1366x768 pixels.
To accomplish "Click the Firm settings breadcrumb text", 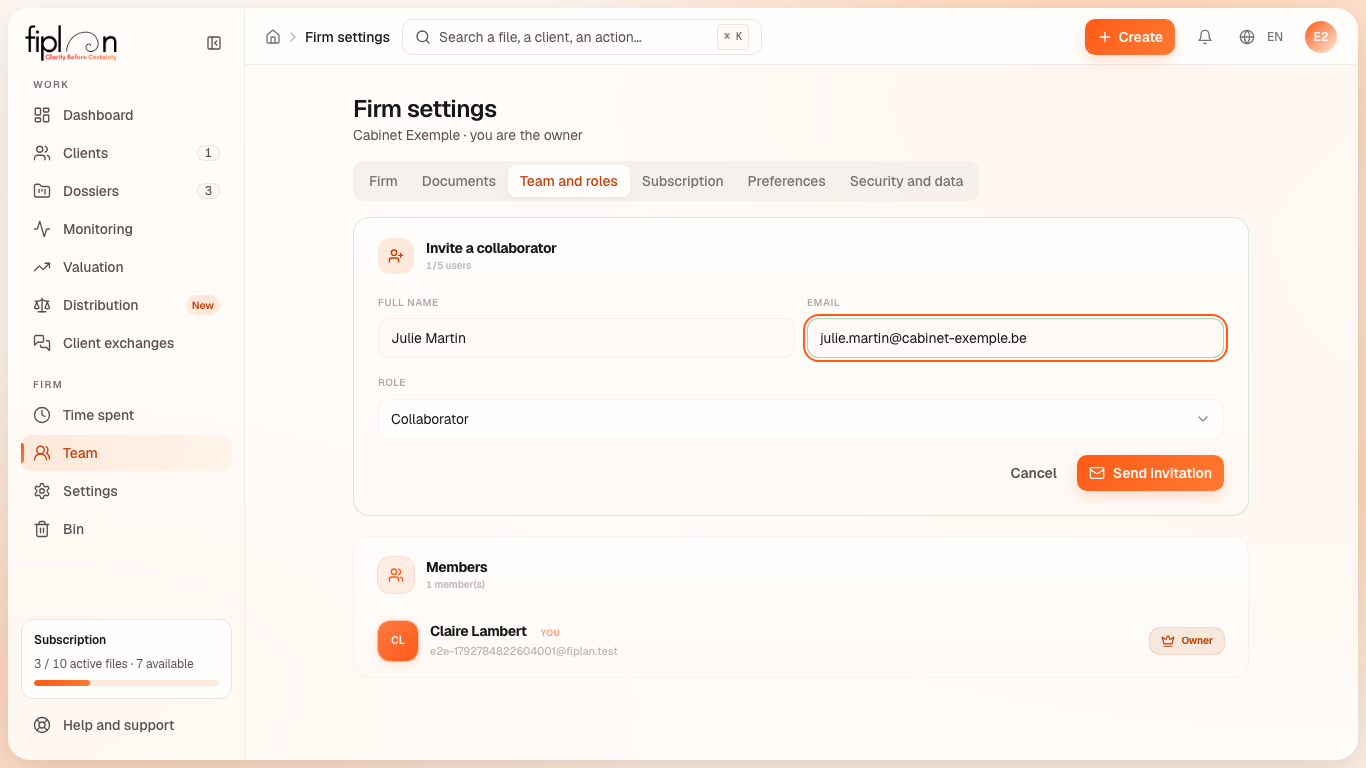I will [347, 37].
